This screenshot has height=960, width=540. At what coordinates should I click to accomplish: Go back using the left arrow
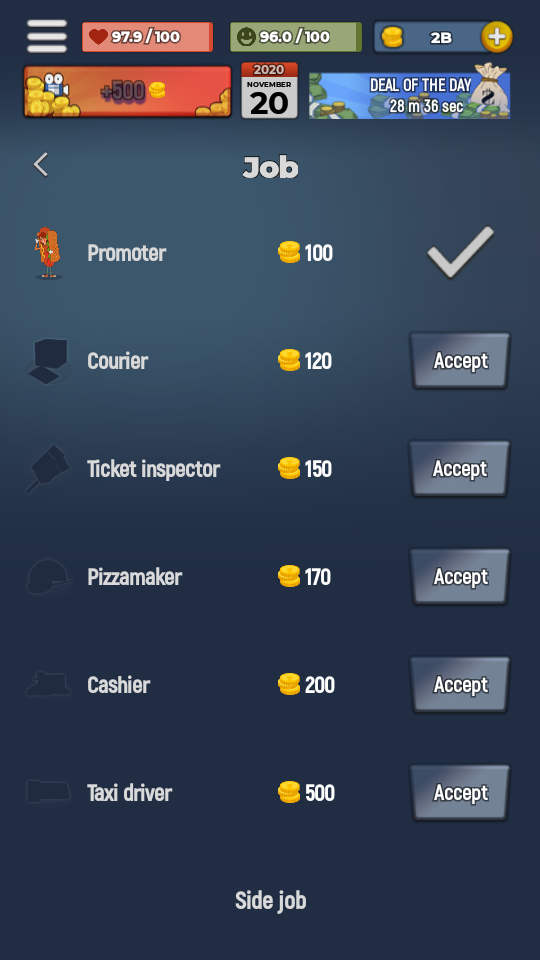point(41,165)
